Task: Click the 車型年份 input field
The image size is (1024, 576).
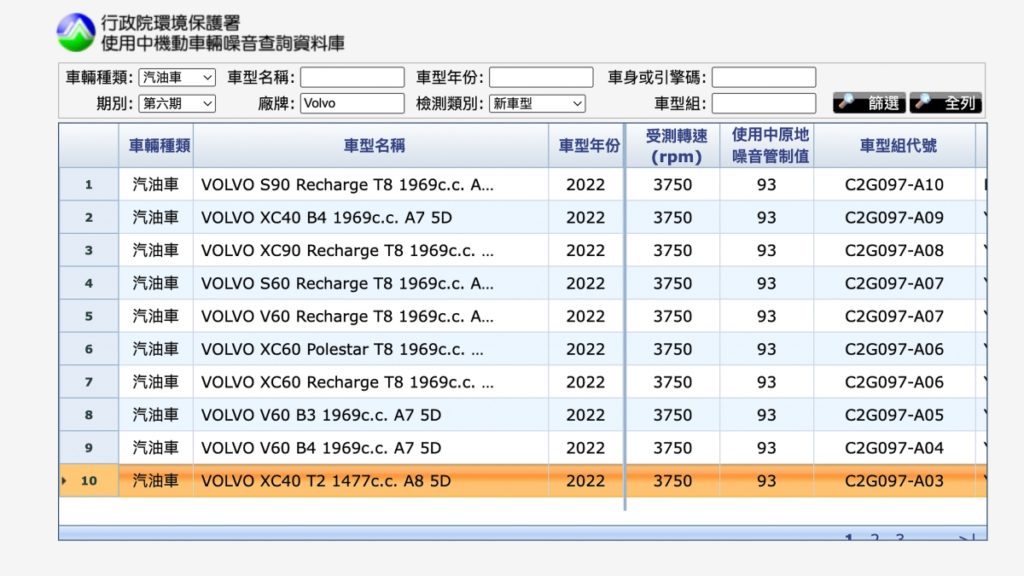Action: (541, 78)
